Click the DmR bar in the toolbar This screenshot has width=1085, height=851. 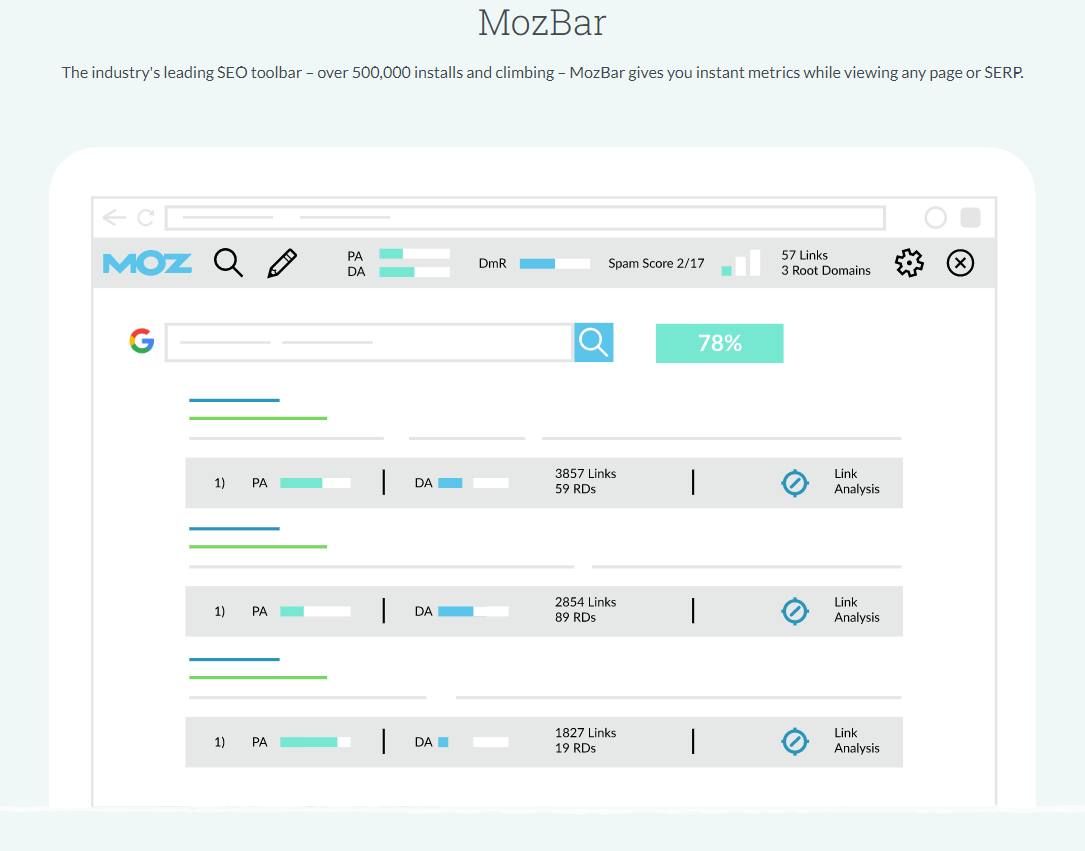click(555, 264)
